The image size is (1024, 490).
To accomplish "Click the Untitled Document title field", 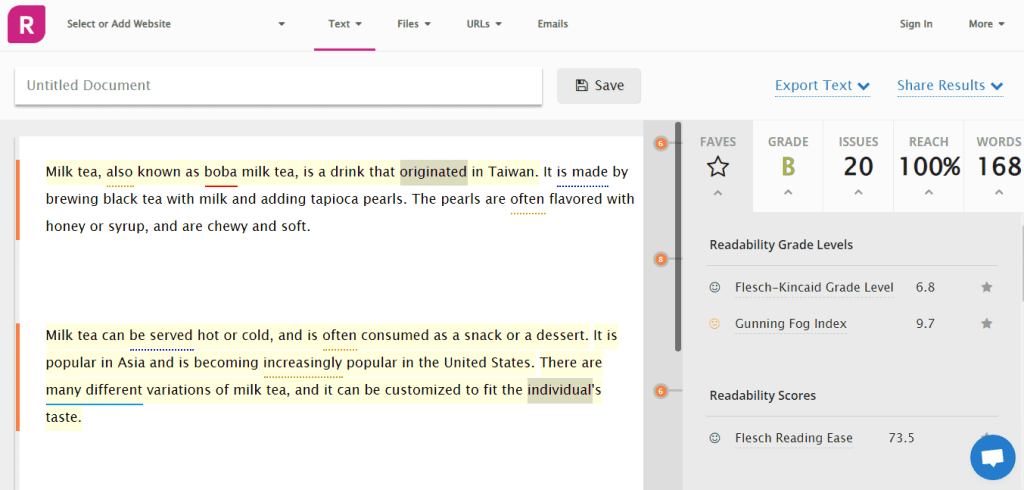I will (x=278, y=86).
